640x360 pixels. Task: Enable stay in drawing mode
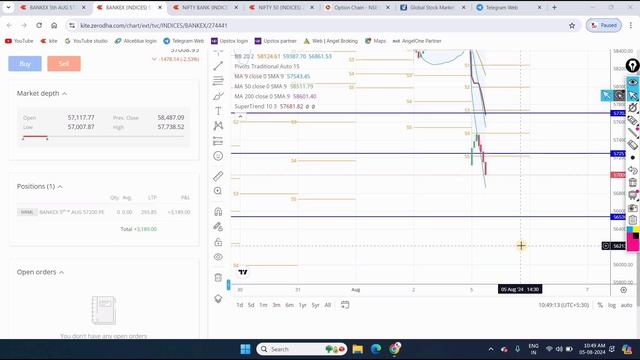pyautogui.click(x=218, y=227)
